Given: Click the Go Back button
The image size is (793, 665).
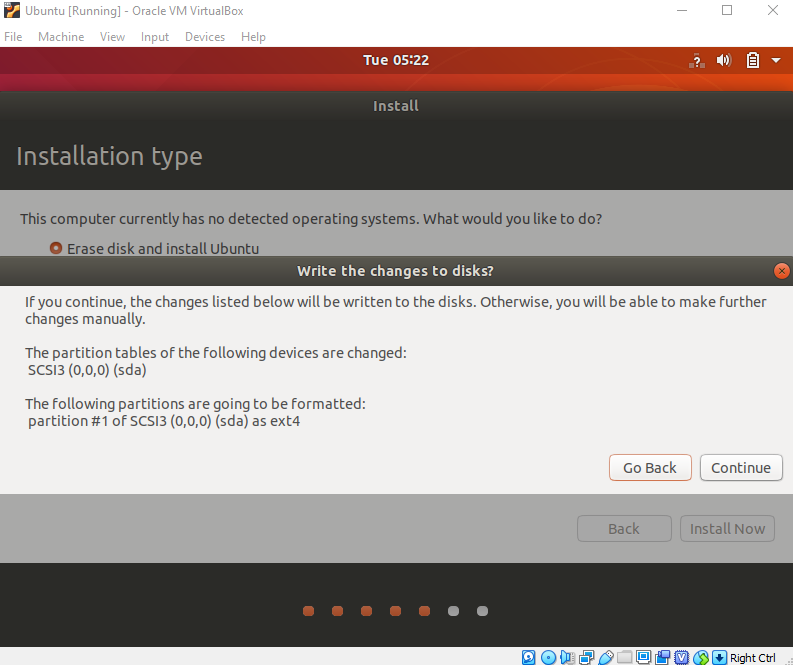Looking at the screenshot, I should (x=650, y=468).
